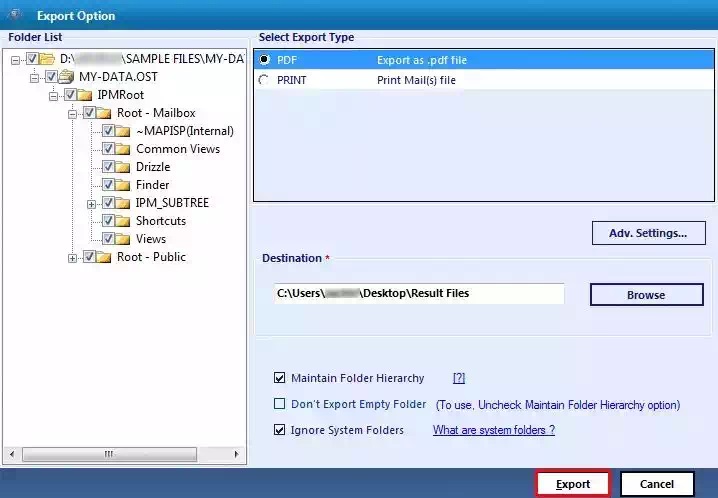Collapse the MY-DATA.OST tree node
This screenshot has height=498, width=718.
point(34,78)
